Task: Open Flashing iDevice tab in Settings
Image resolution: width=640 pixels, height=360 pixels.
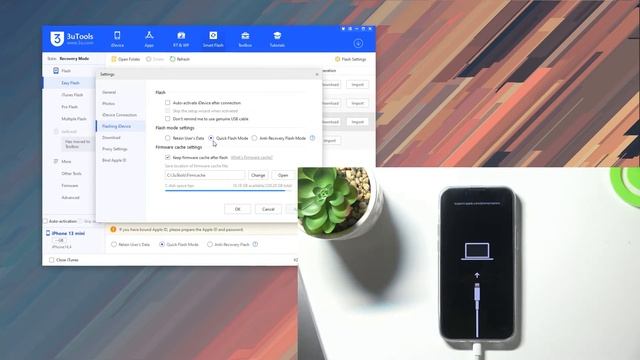Action: tap(117, 127)
